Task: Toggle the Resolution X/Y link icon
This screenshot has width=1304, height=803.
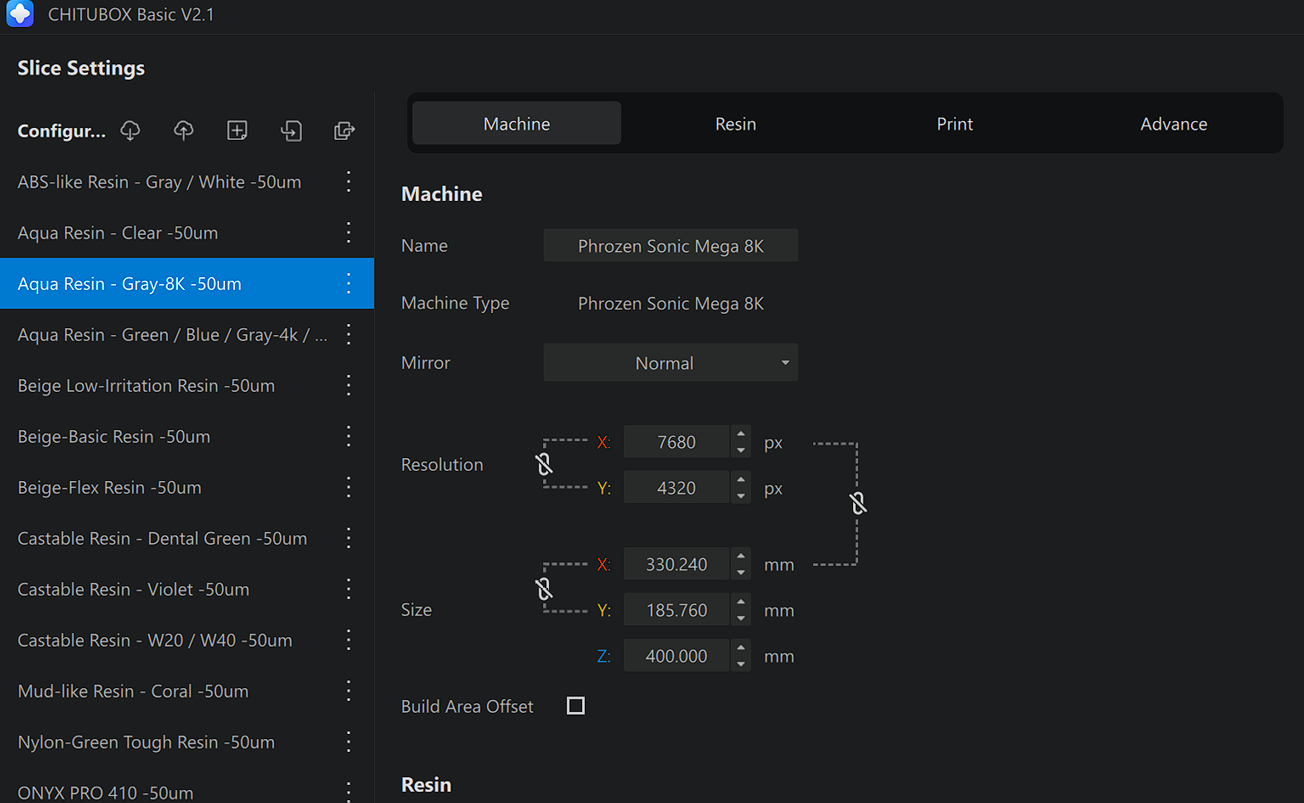Action: point(544,464)
